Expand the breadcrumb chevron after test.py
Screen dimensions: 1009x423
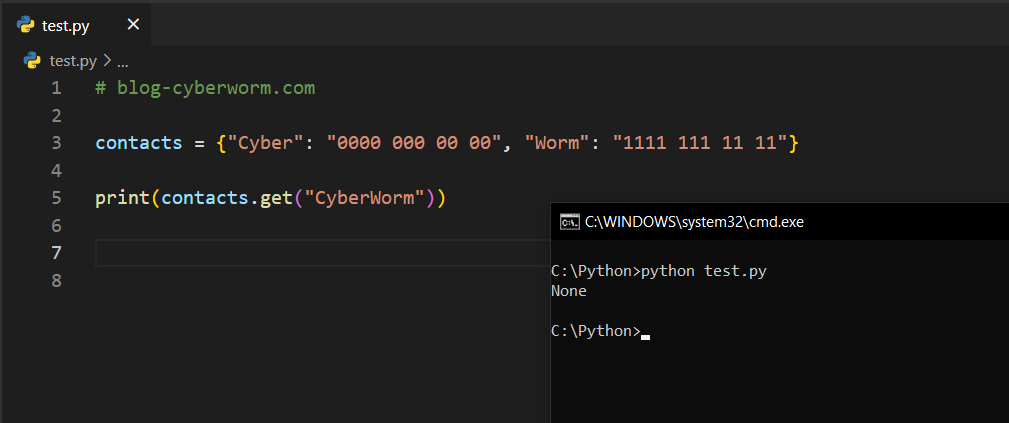(106, 61)
